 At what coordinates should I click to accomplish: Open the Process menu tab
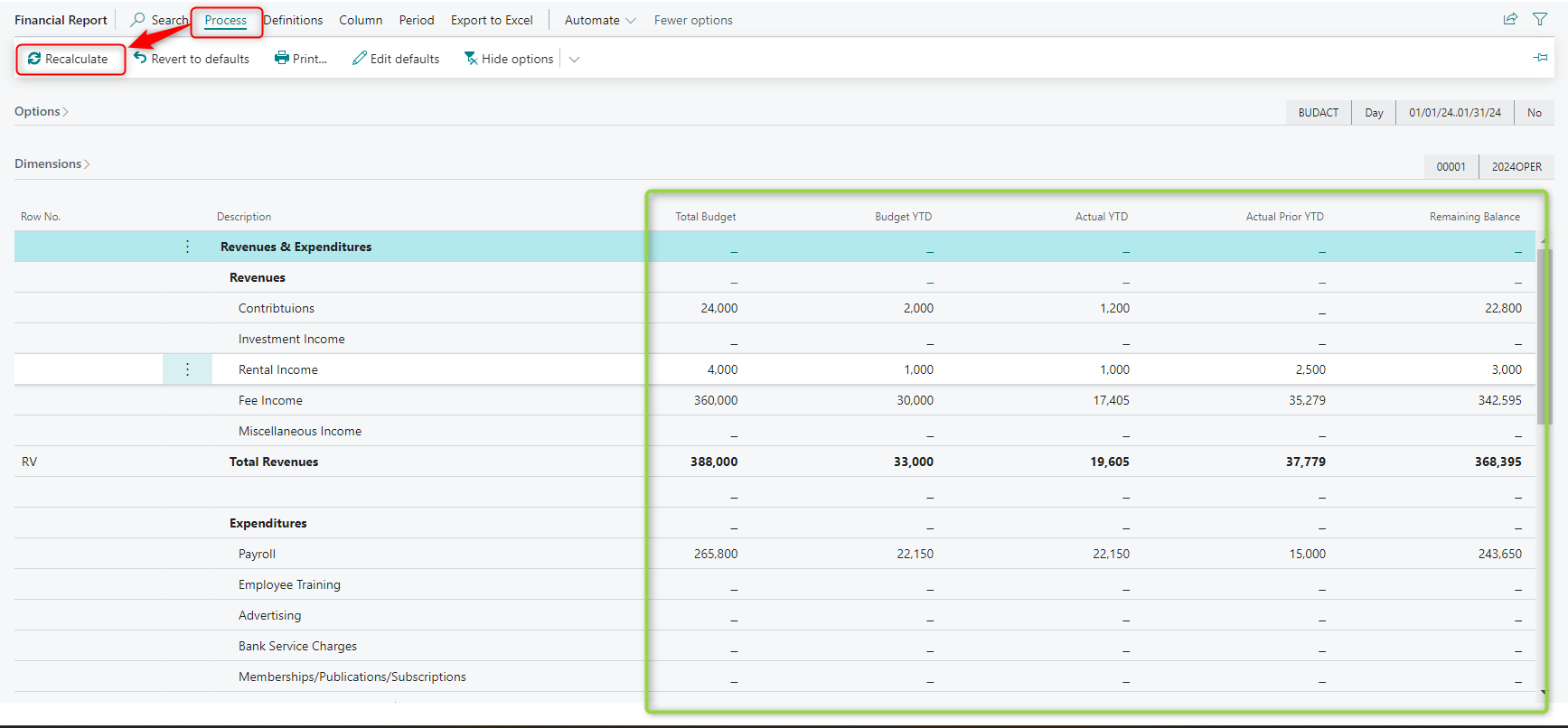click(226, 20)
